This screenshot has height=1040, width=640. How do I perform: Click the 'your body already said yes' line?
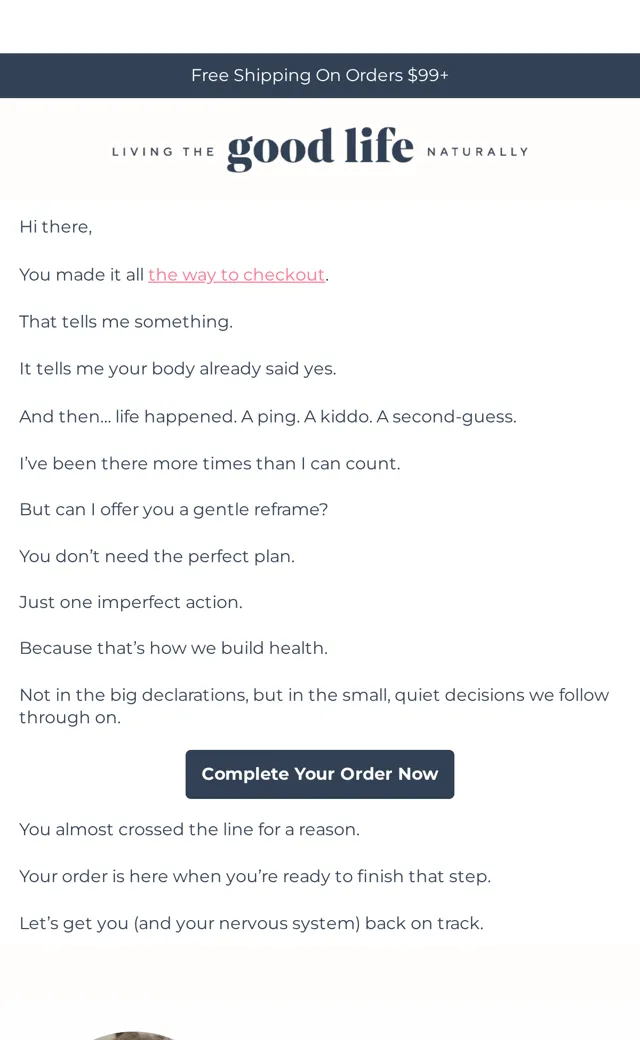pos(178,369)
